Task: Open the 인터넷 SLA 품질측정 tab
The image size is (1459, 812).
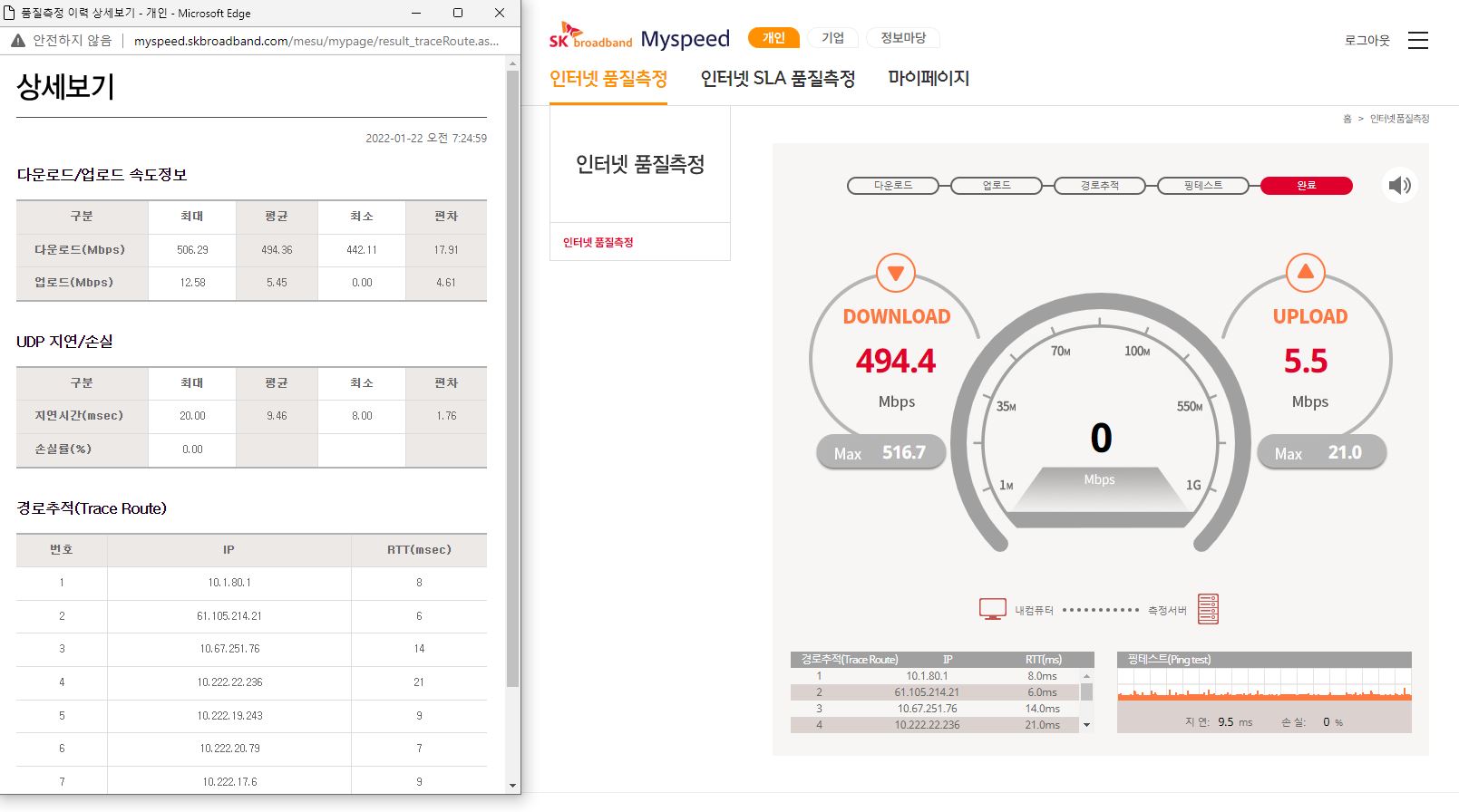Action: click(x=777, y=79)
